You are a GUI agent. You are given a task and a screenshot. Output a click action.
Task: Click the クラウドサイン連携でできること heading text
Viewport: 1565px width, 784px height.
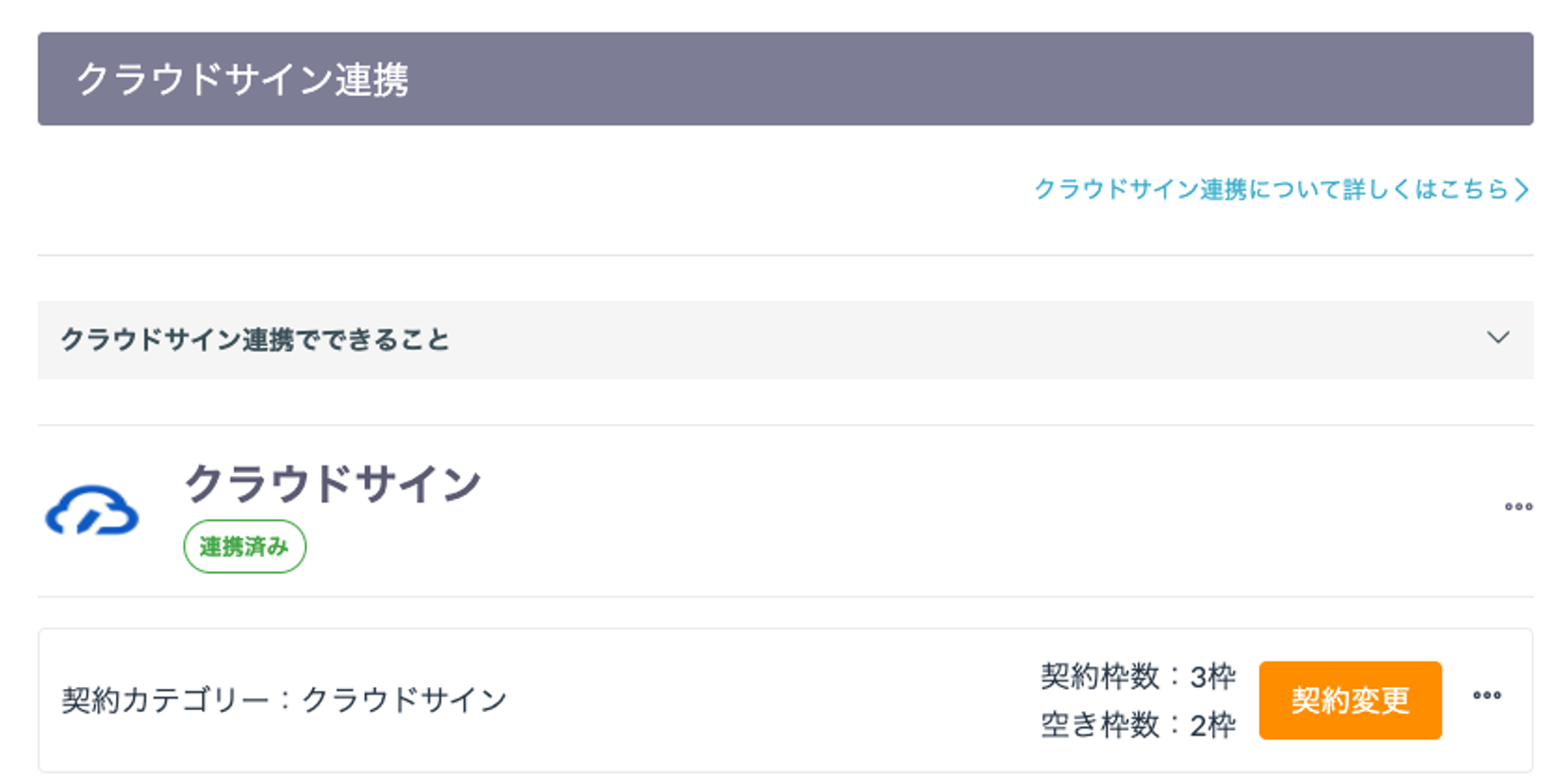(255, 339)
